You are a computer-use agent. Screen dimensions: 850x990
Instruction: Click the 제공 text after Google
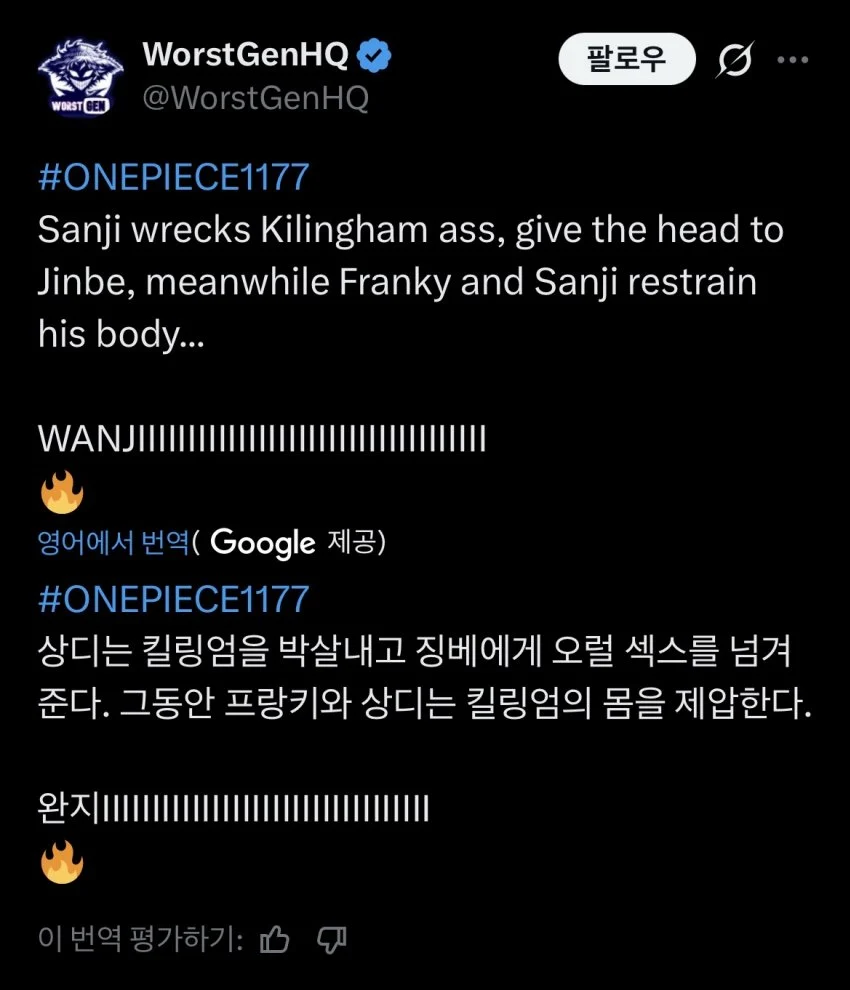coord(352,542)
